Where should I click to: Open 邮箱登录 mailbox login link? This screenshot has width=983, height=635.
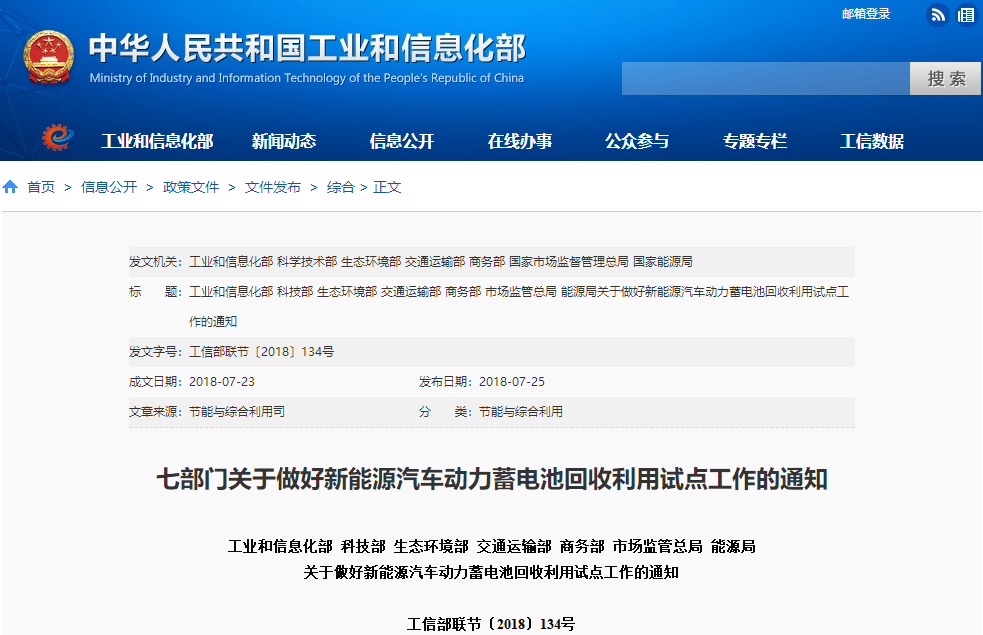[866, 14]
